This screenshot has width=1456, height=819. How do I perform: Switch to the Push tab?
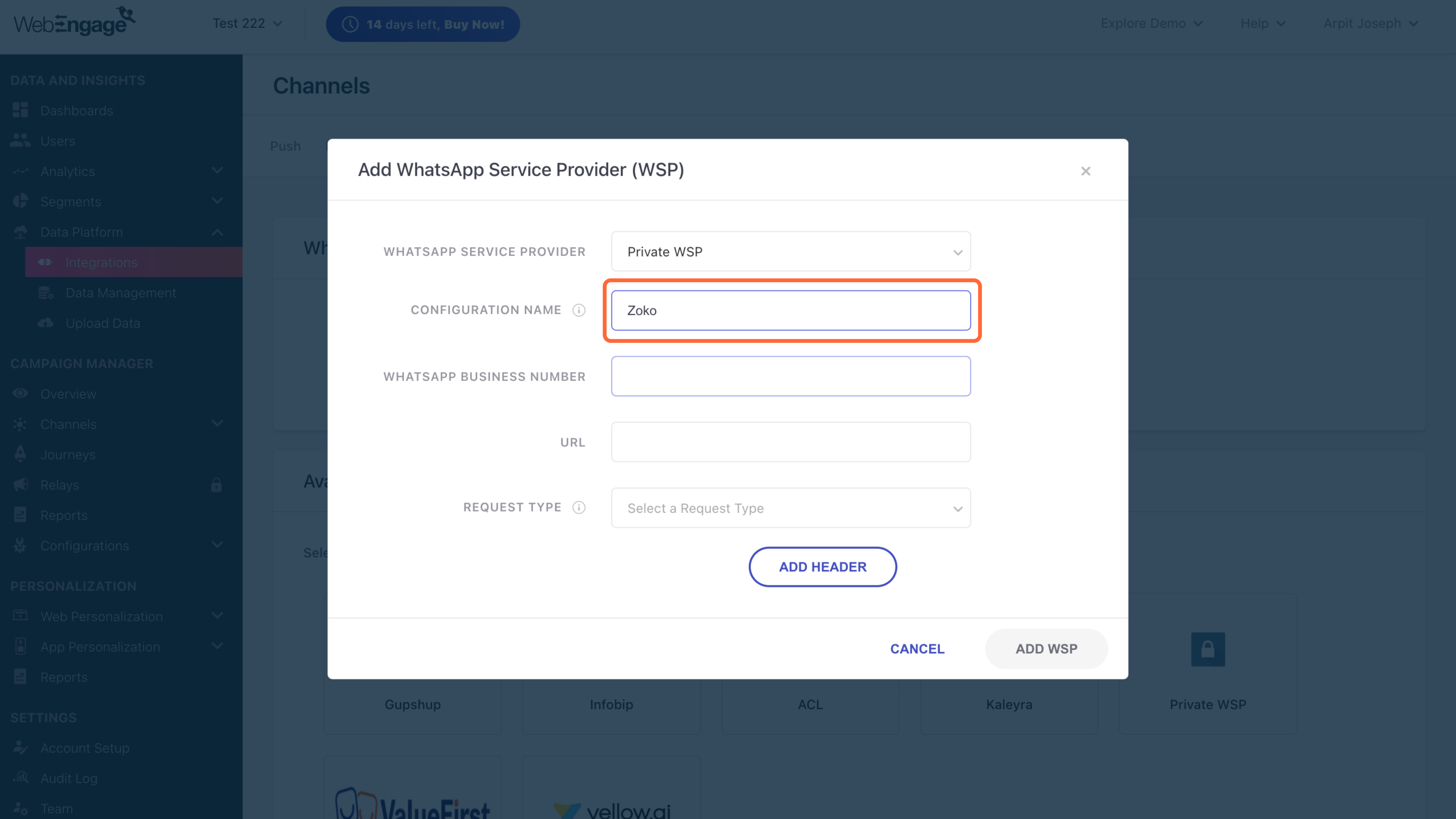[285, 146]
